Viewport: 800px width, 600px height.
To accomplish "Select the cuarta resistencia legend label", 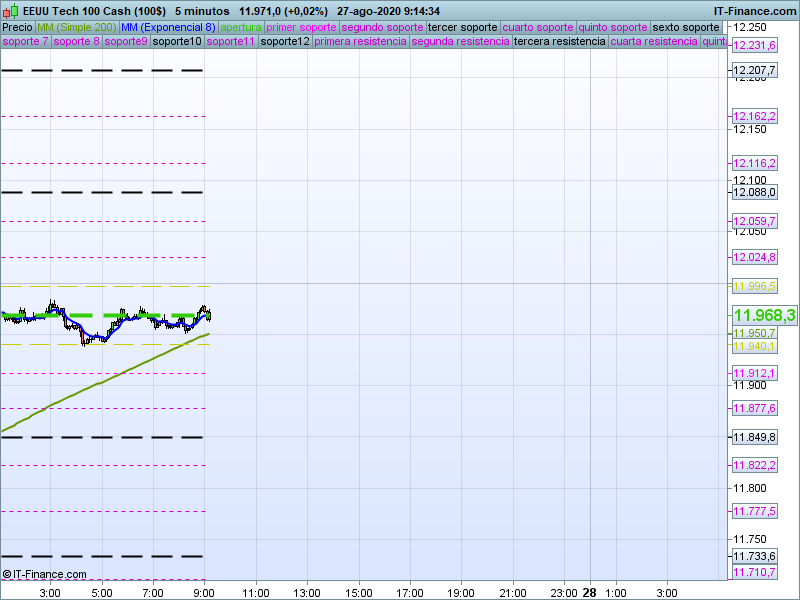I will 654,42.
